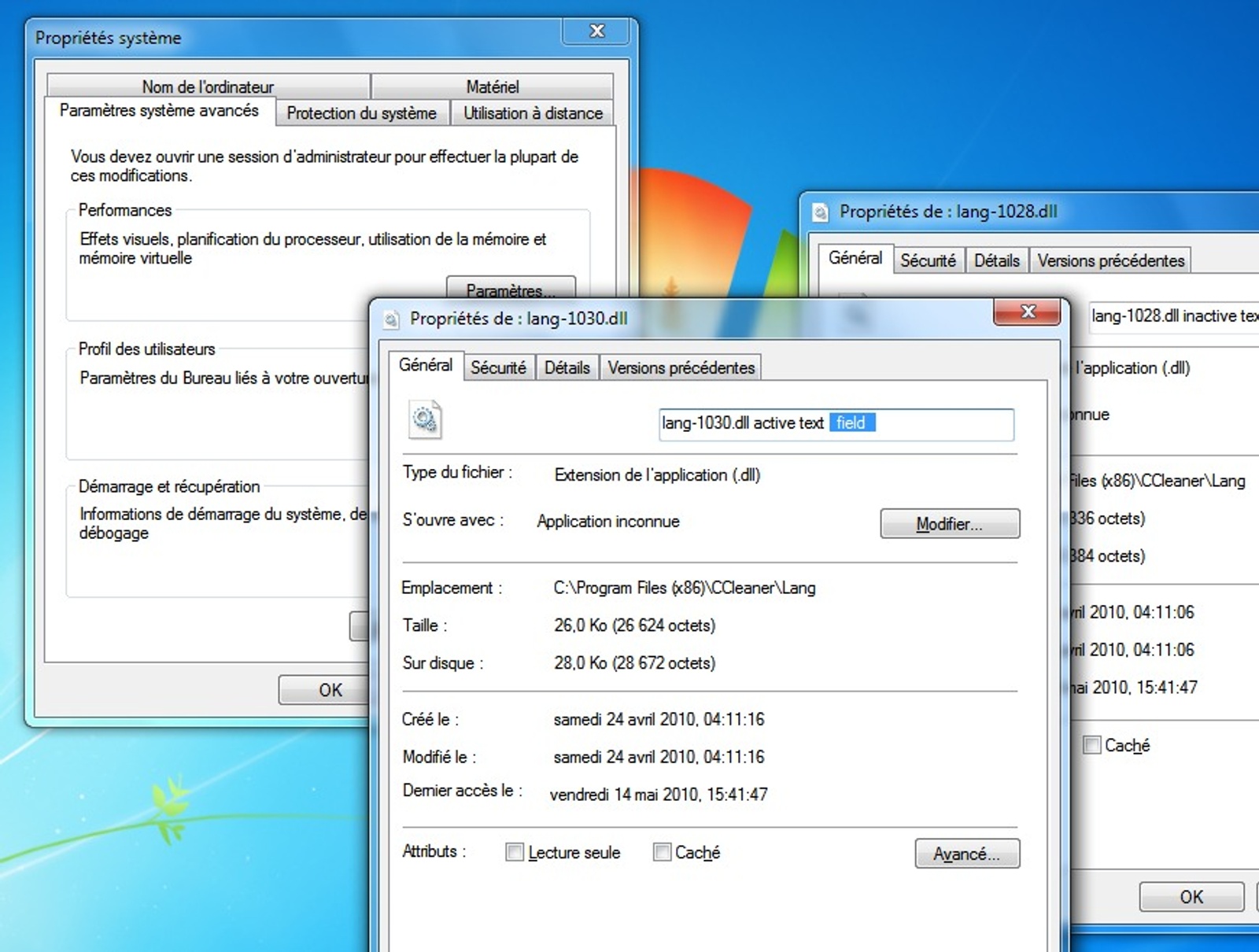Click the lang-1030.dll file type icon

pos(425,419)
